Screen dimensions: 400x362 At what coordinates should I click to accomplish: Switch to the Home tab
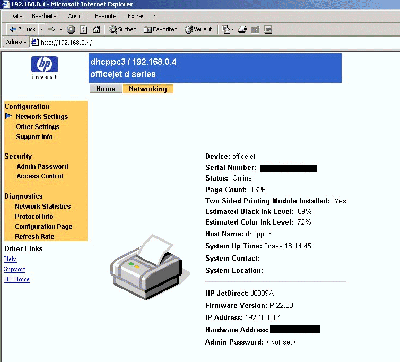[x=106, y=89]
